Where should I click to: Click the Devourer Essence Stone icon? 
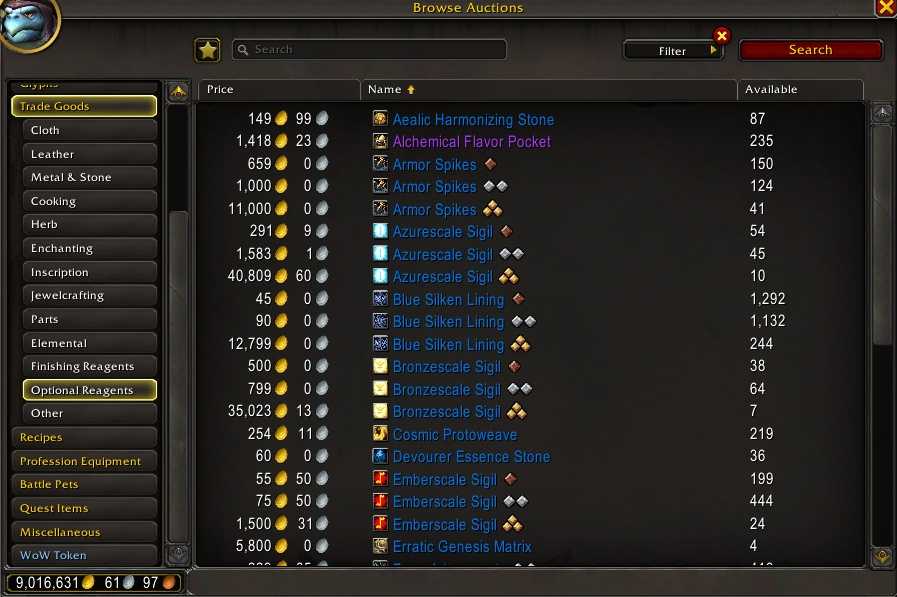(380, 456)
